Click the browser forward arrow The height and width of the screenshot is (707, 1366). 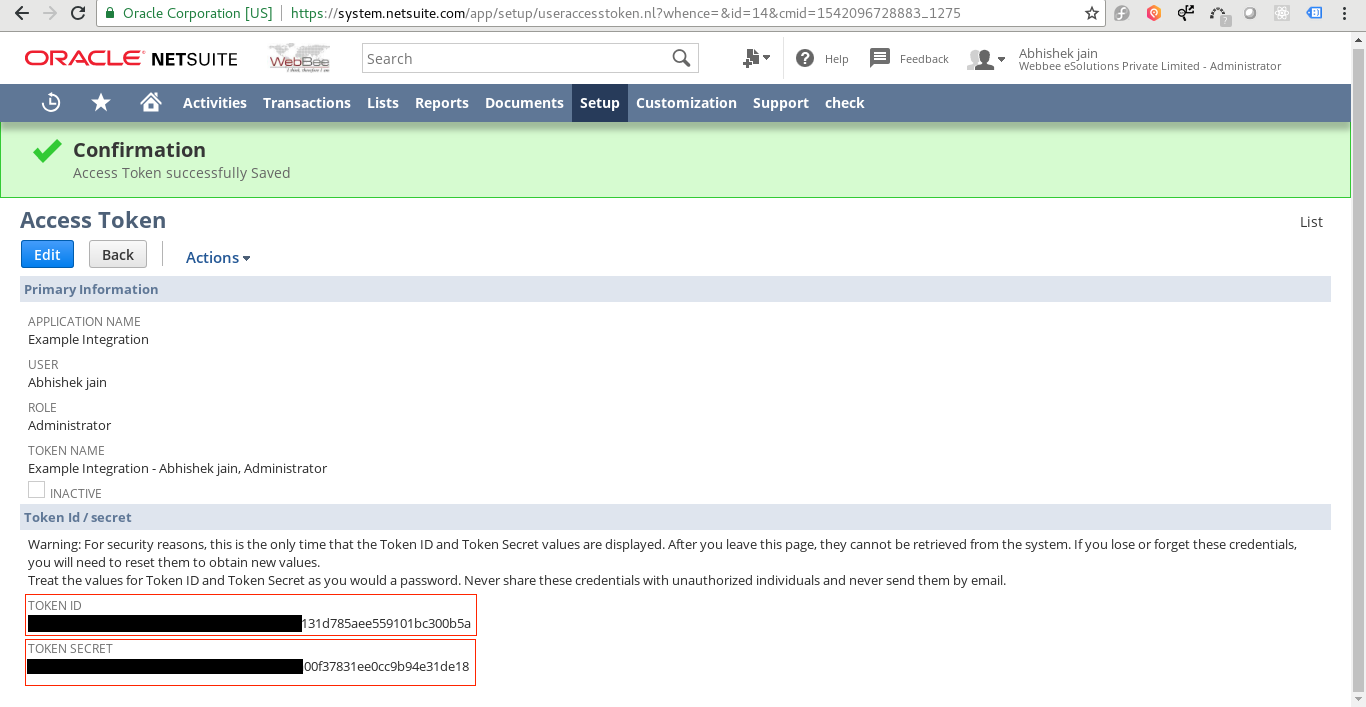[50, 14]
